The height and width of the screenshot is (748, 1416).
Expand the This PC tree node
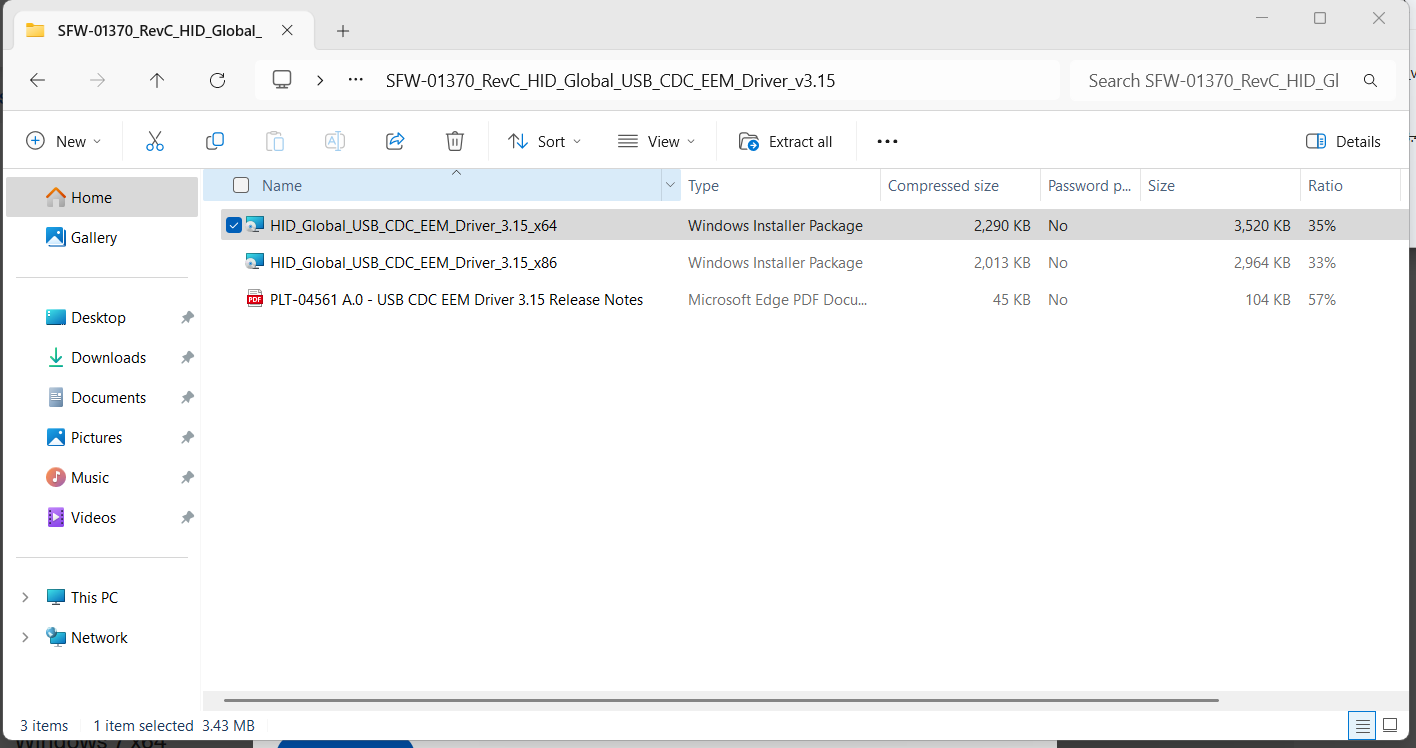tap(25, 598)
